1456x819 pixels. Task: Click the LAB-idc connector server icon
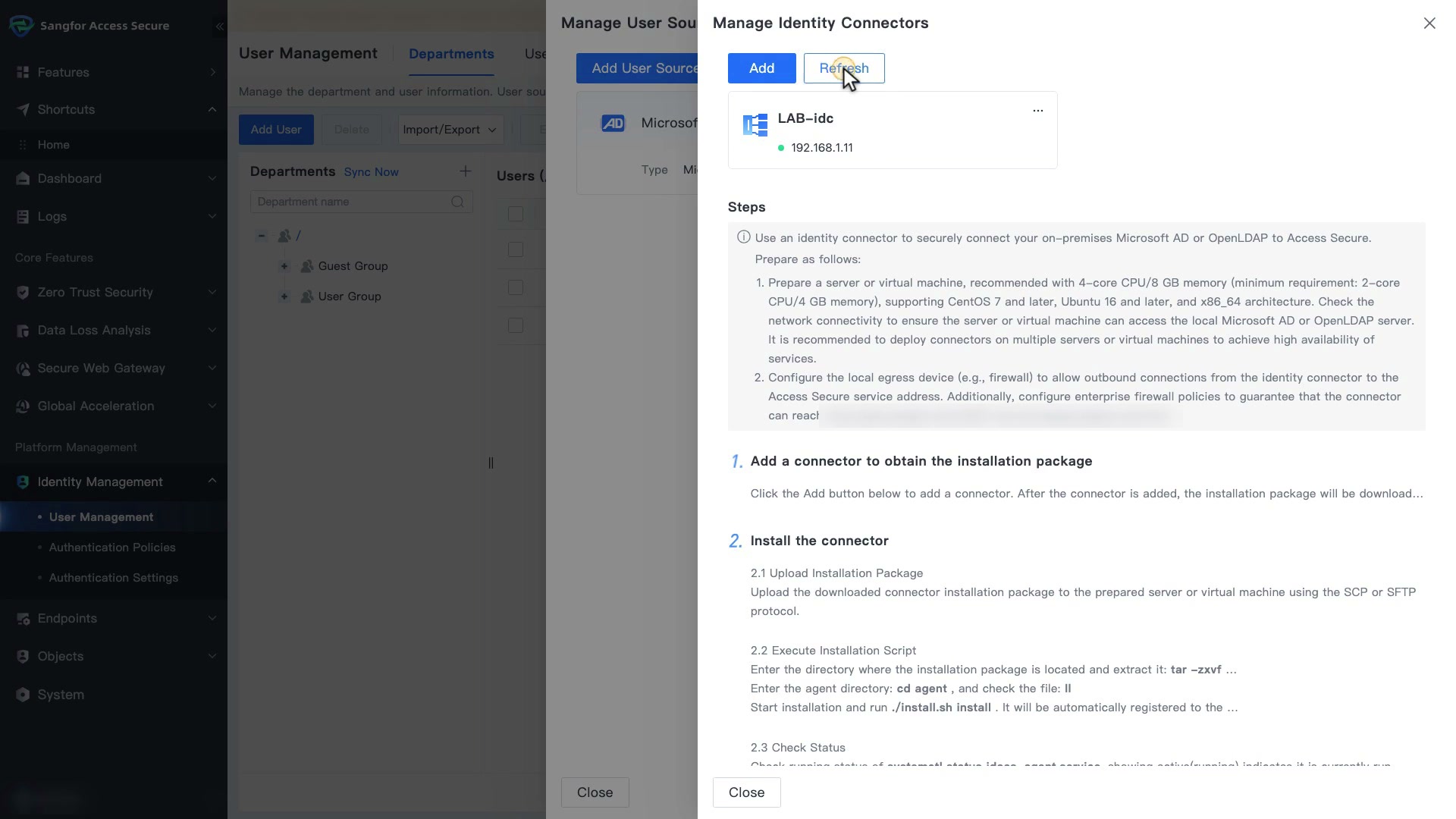(755, 125)
